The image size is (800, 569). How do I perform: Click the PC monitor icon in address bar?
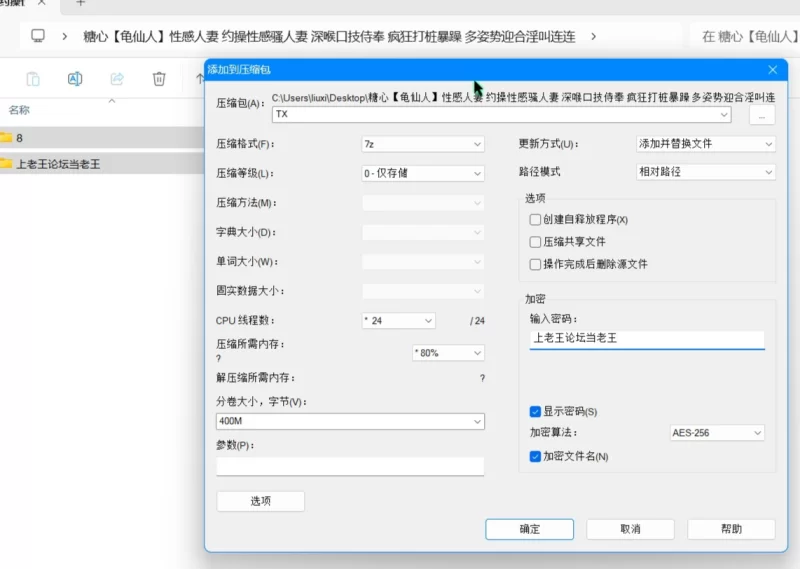coord(38,36)
